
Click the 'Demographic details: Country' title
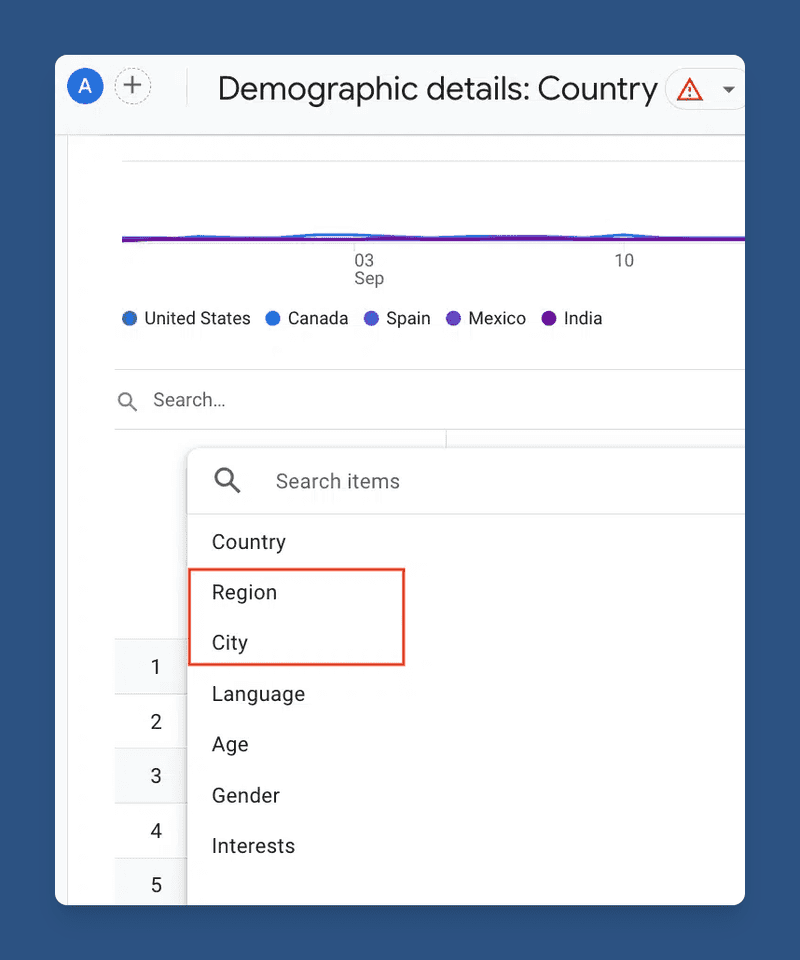pyautogui.click(x=438, y=89)
